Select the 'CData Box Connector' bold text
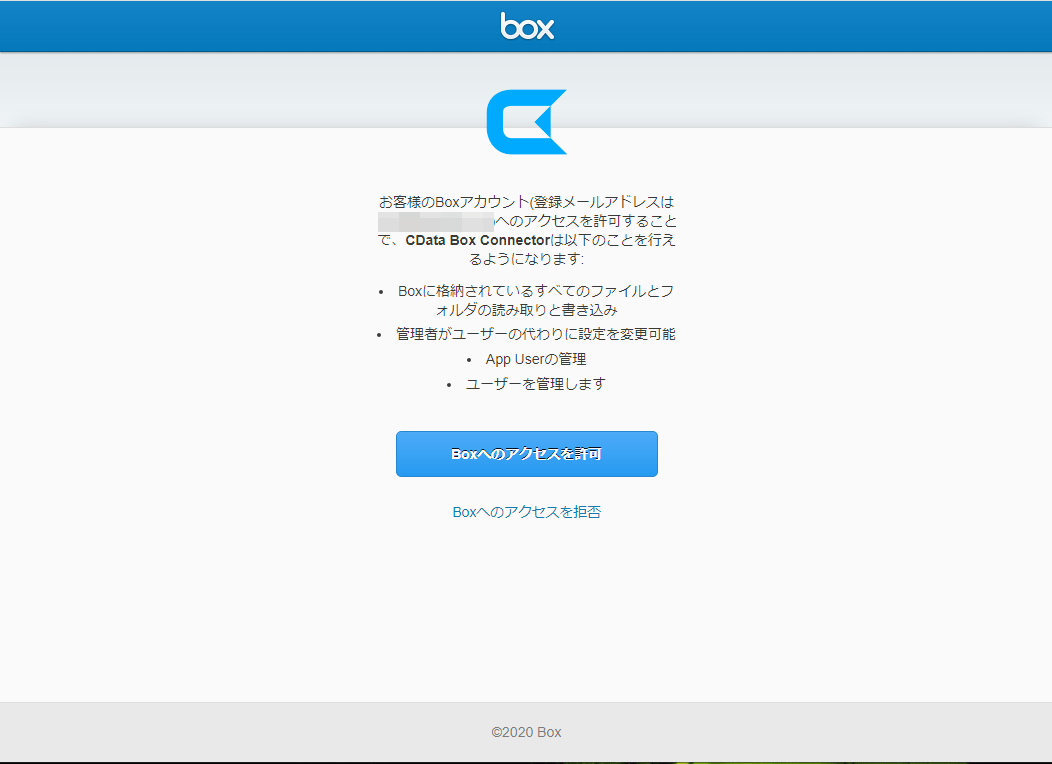This screenshot has height=764, width=1052. point(478,240)
